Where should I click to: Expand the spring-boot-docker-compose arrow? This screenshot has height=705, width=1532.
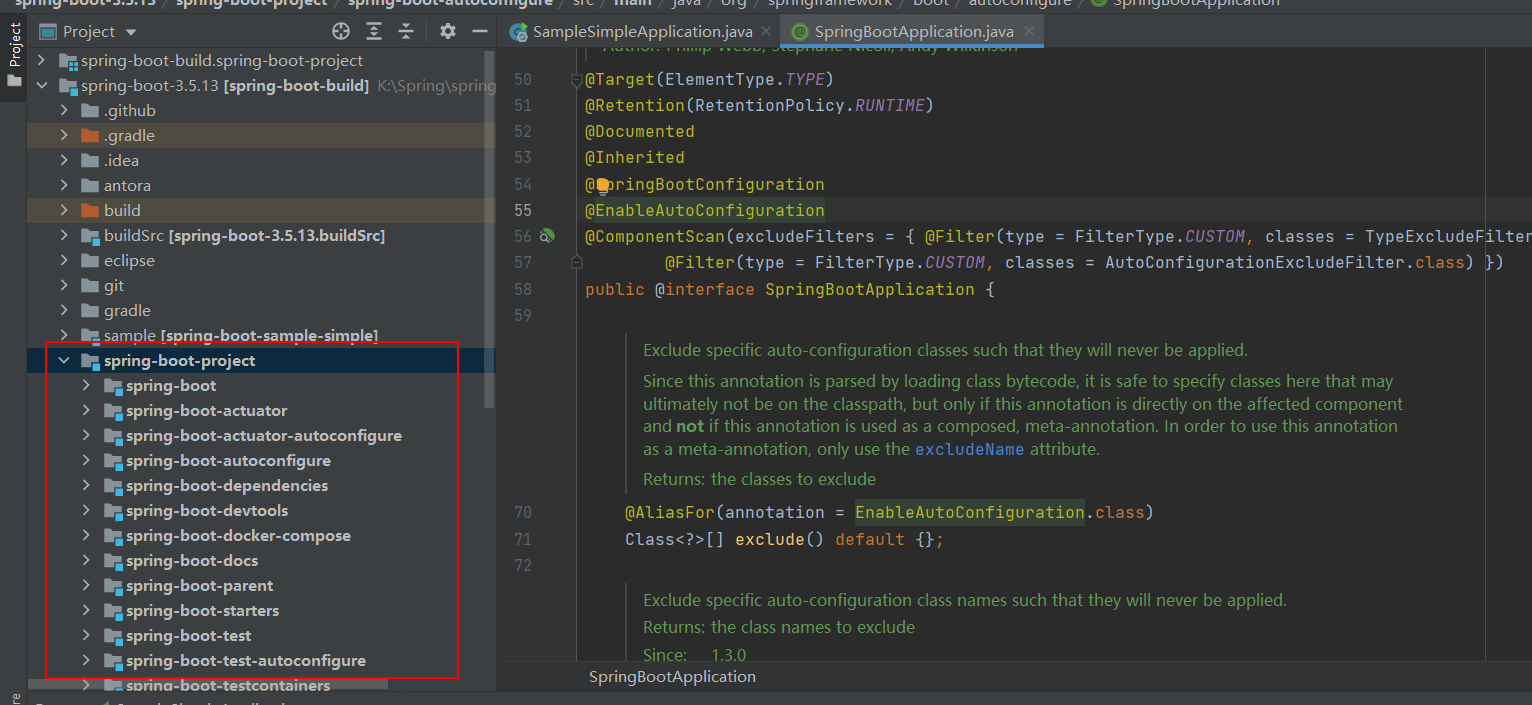[x=86, y=535]
